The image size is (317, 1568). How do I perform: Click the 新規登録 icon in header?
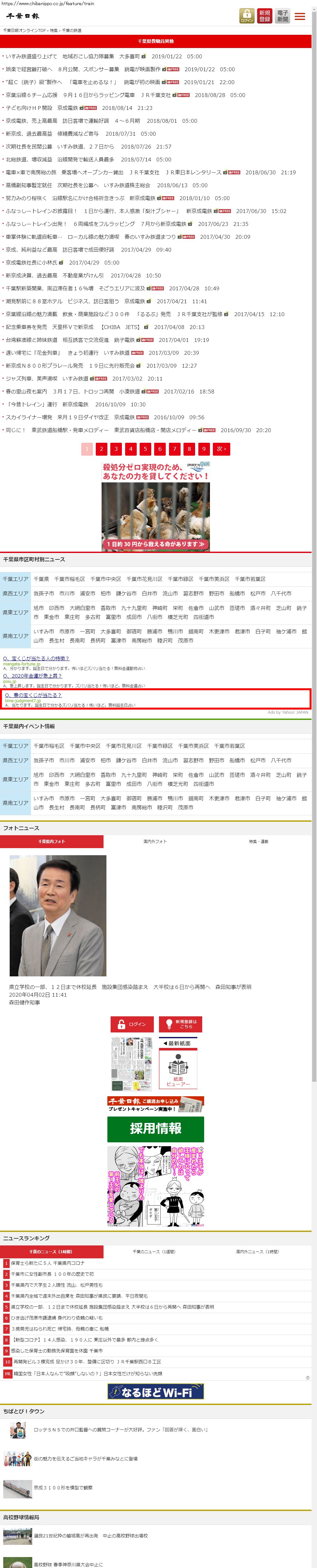tap(264, 16)
